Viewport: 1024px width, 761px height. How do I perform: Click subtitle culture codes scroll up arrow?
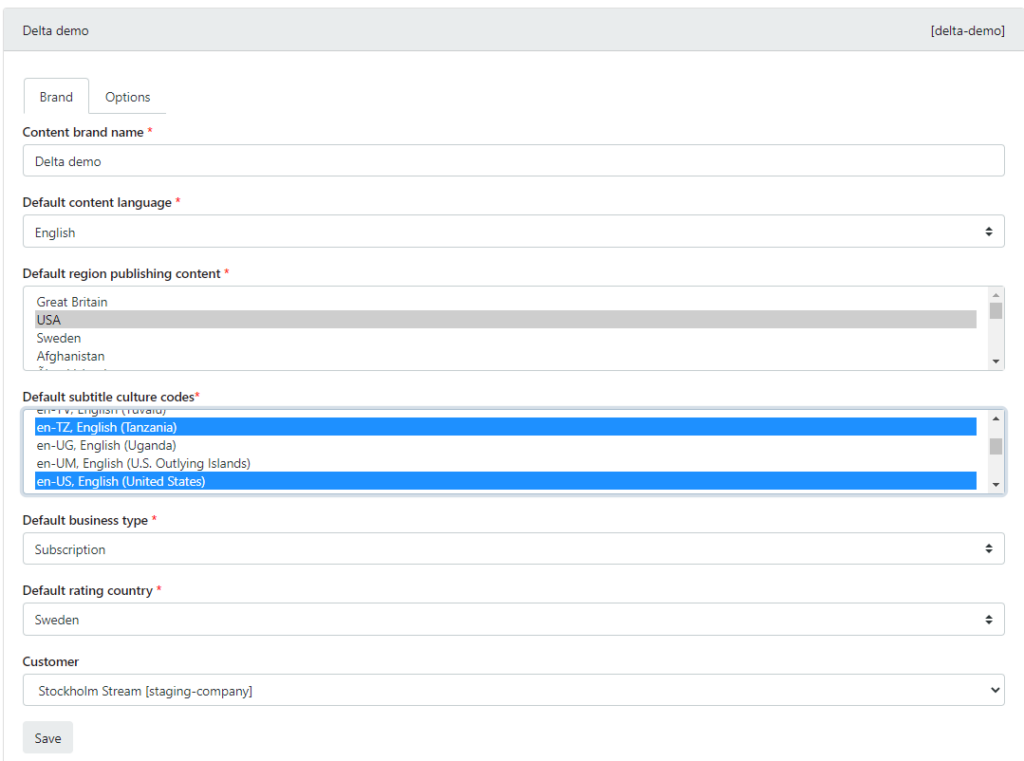point(996,418)
